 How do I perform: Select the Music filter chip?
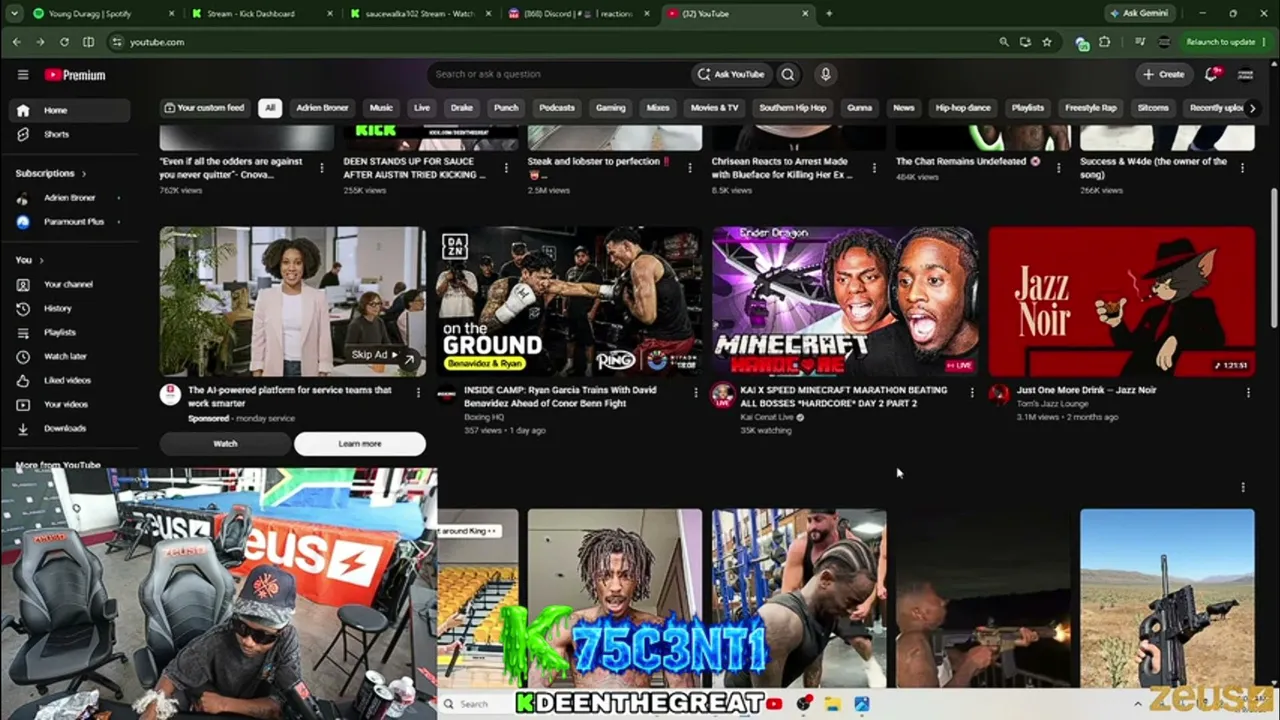click(381, 108)
